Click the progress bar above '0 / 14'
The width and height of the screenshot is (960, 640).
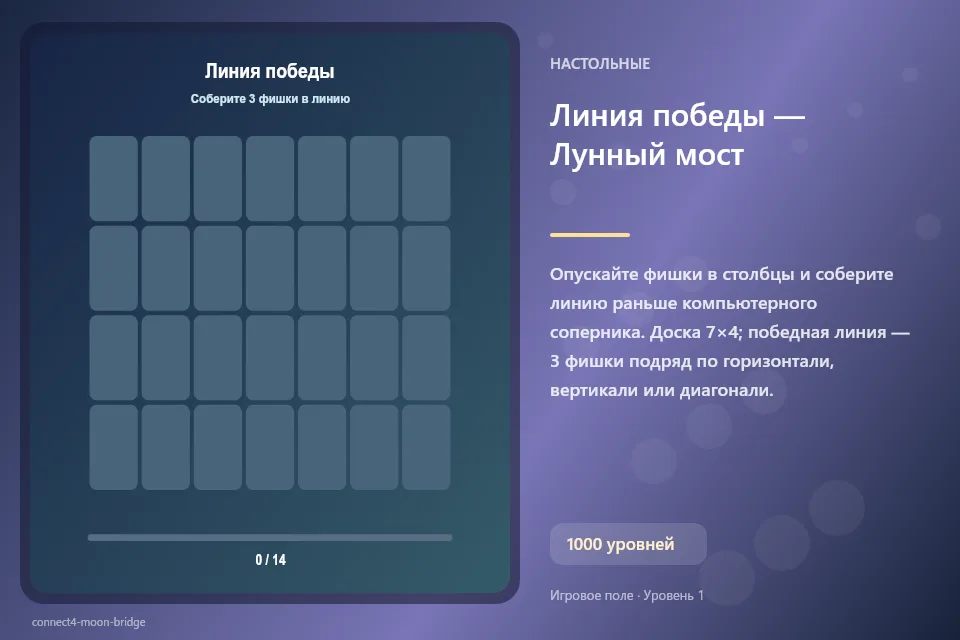click(270, 538)
